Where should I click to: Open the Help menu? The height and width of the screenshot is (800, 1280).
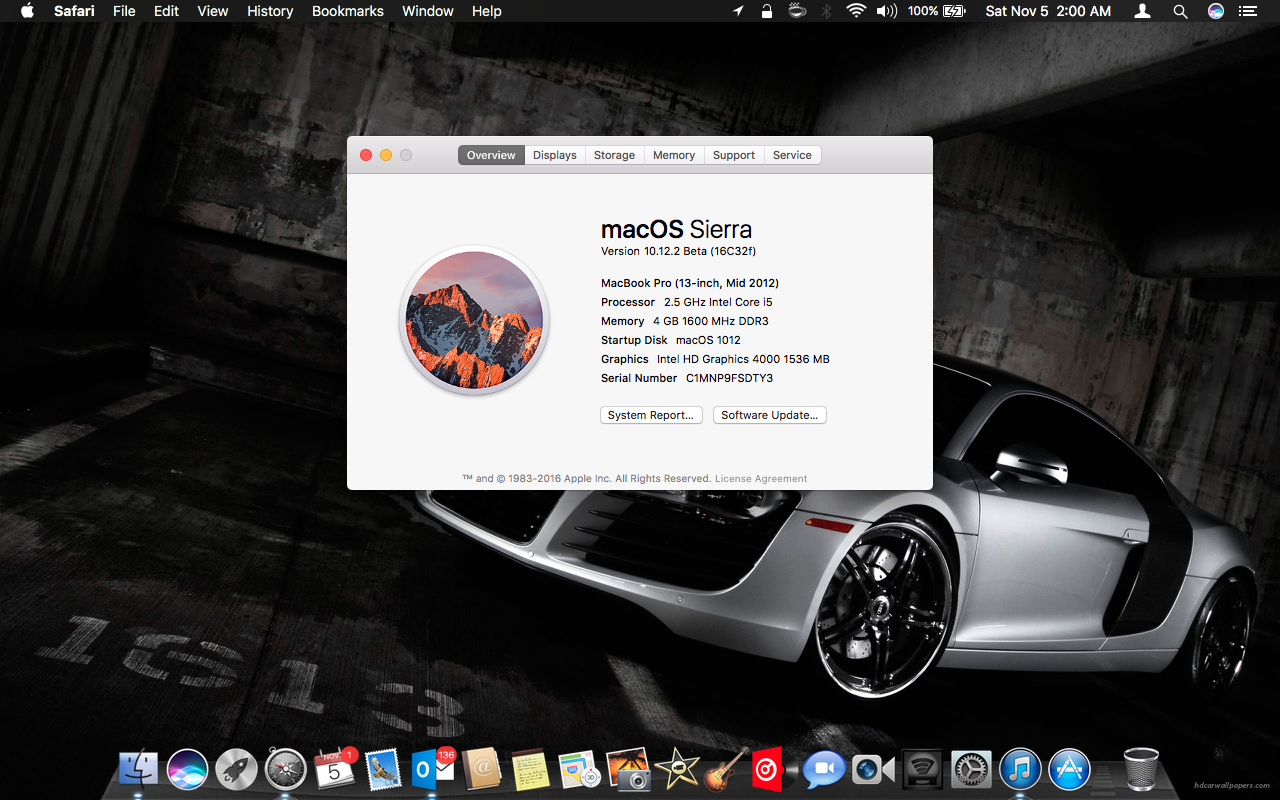pyautogui.click(x=487, y=11)
